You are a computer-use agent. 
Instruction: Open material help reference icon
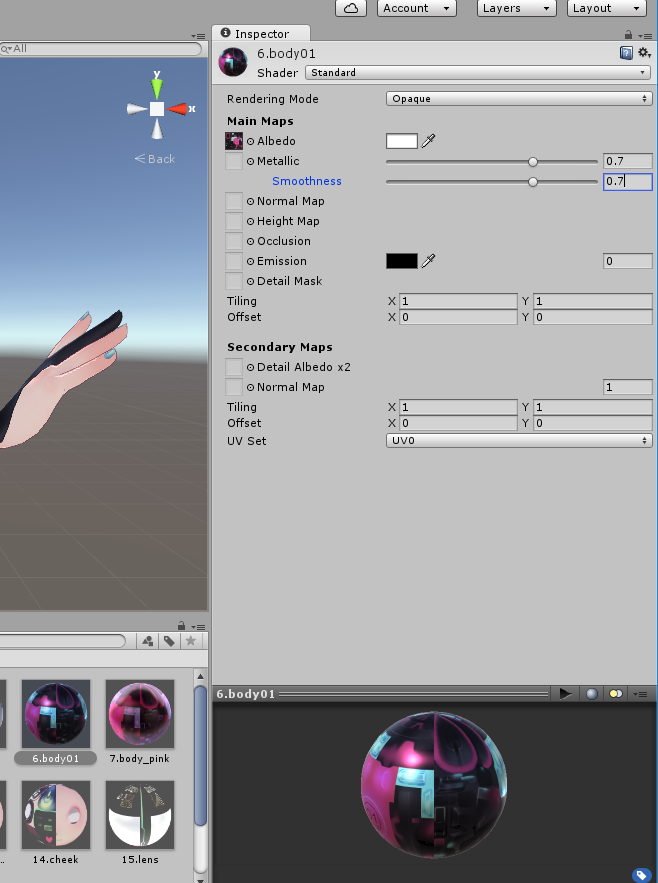point(626,53)
